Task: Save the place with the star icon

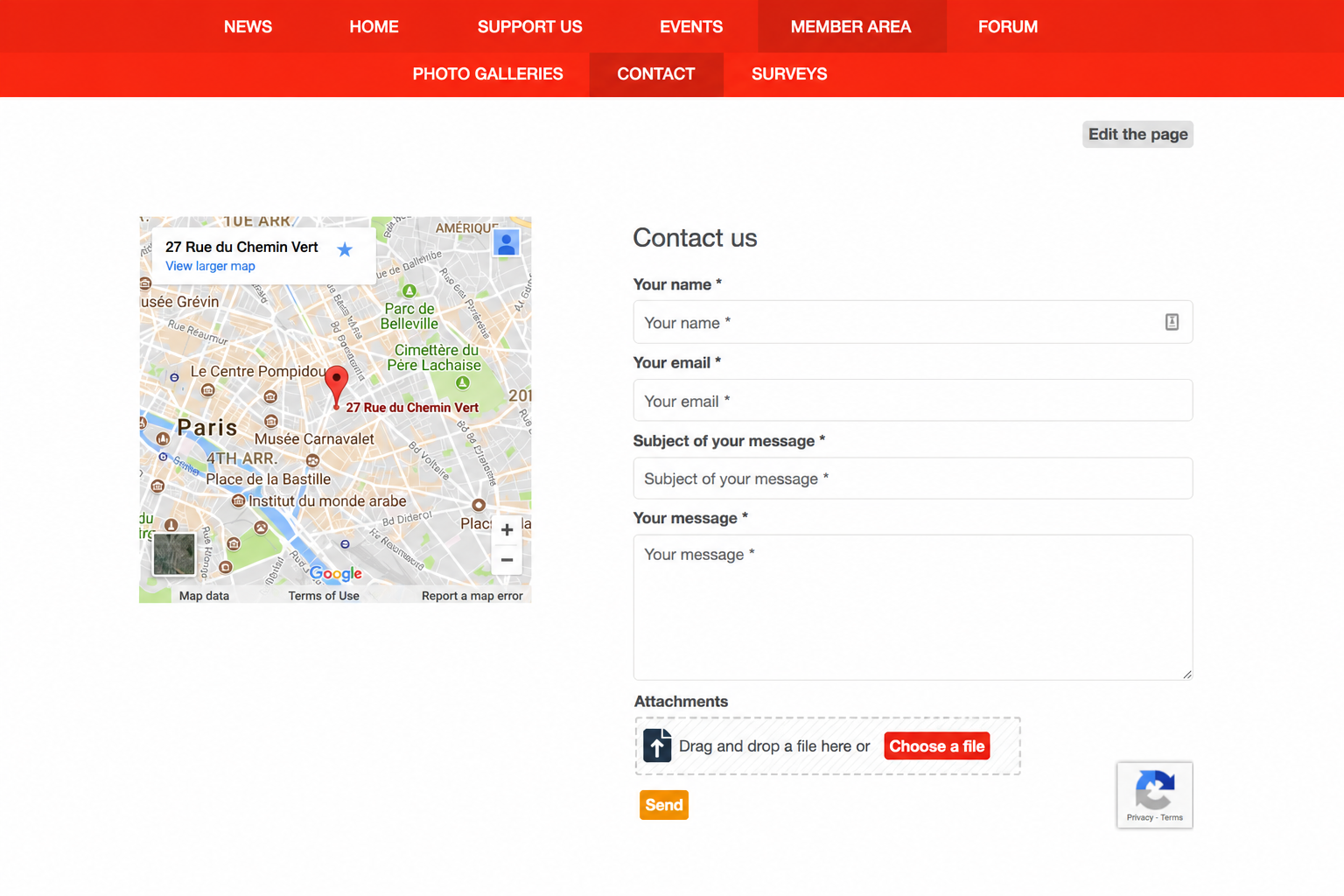Action: pyautogui.click(x=345, y=249)
